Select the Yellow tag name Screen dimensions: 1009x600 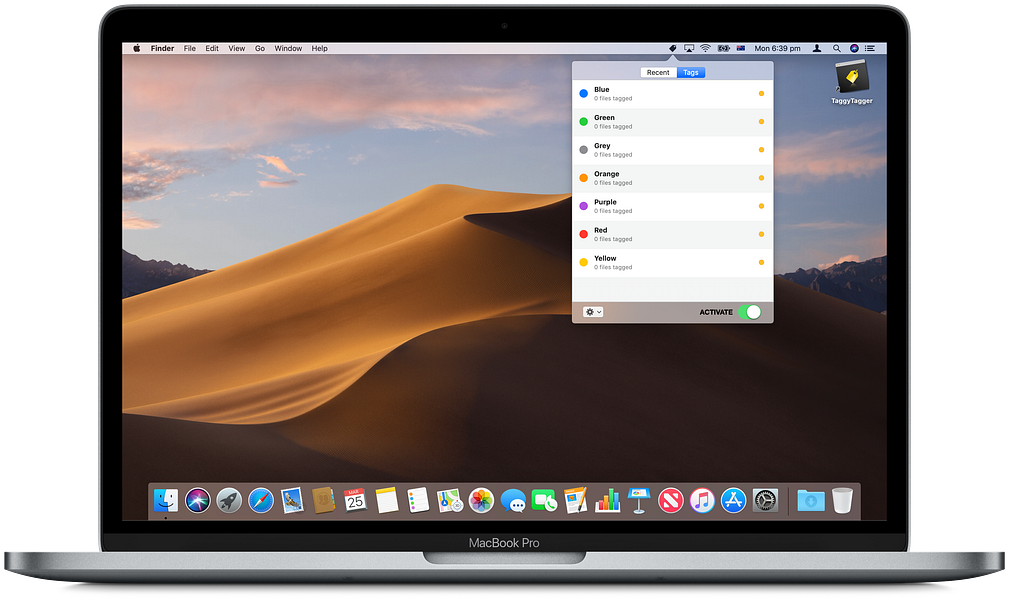(x=606, y=258)
